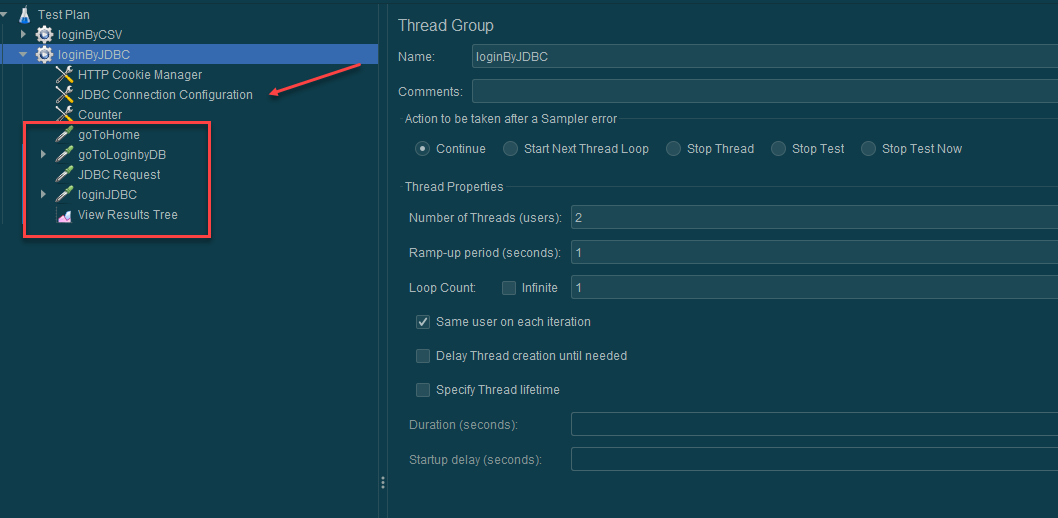Select the loginJDBC tree item

[107, 195]
